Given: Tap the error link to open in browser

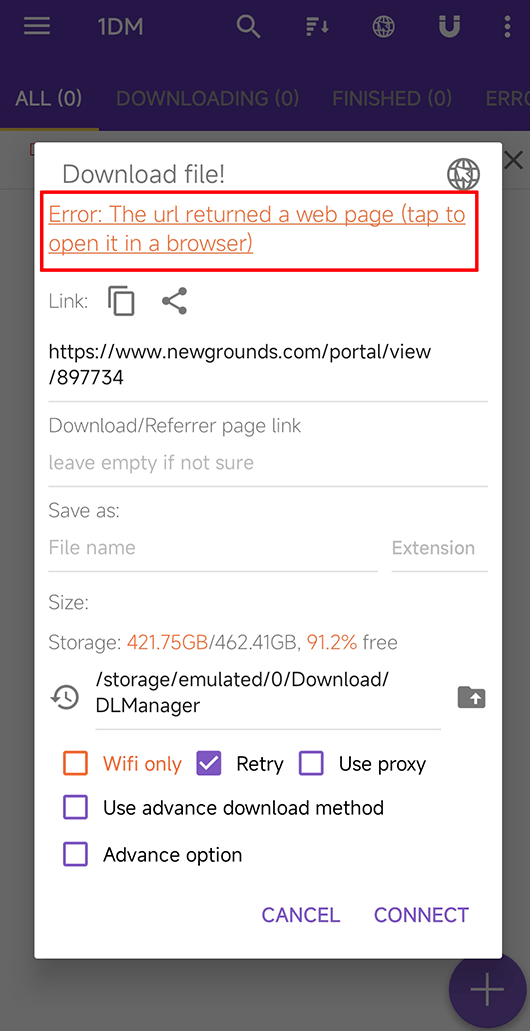Looking at the screenshot, I should (257, 229).
